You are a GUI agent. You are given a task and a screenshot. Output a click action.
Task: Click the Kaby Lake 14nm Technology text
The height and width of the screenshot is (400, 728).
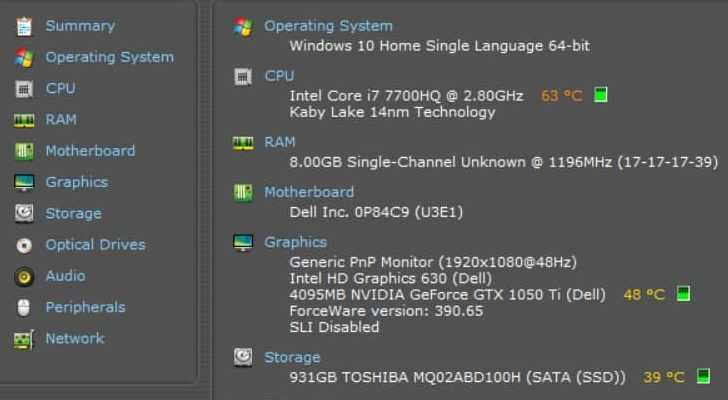click(392, 112)
